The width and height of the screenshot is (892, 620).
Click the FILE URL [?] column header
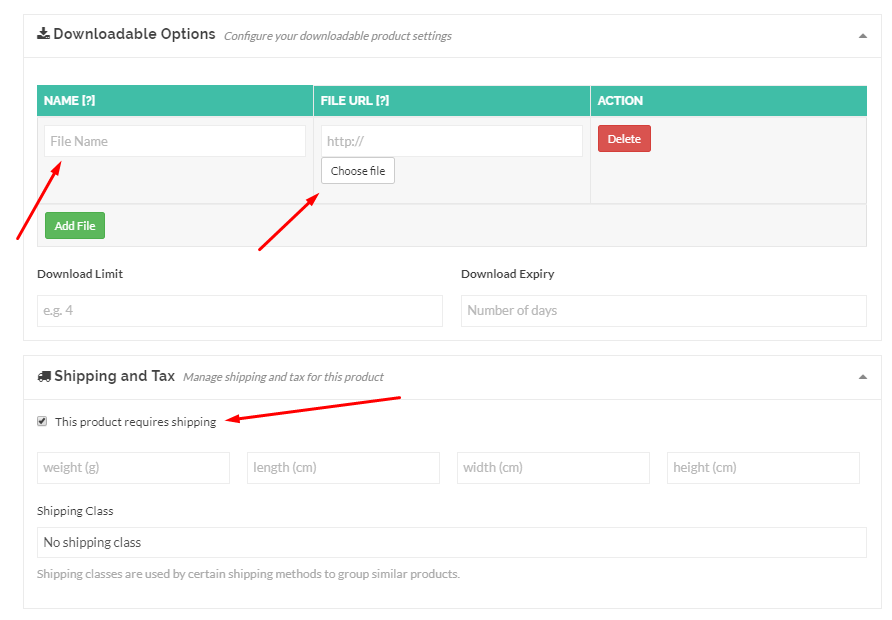coord(452,101)
